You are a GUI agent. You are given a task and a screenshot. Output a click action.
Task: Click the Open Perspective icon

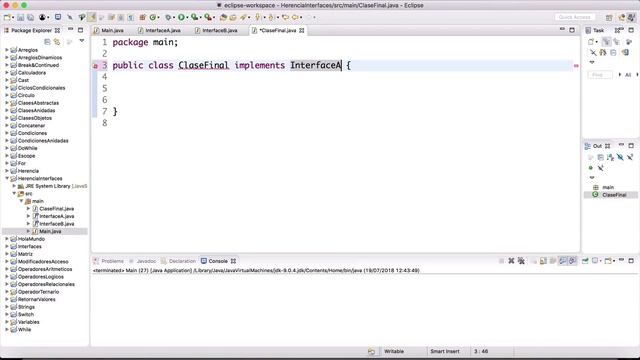(x=609, y=18)
